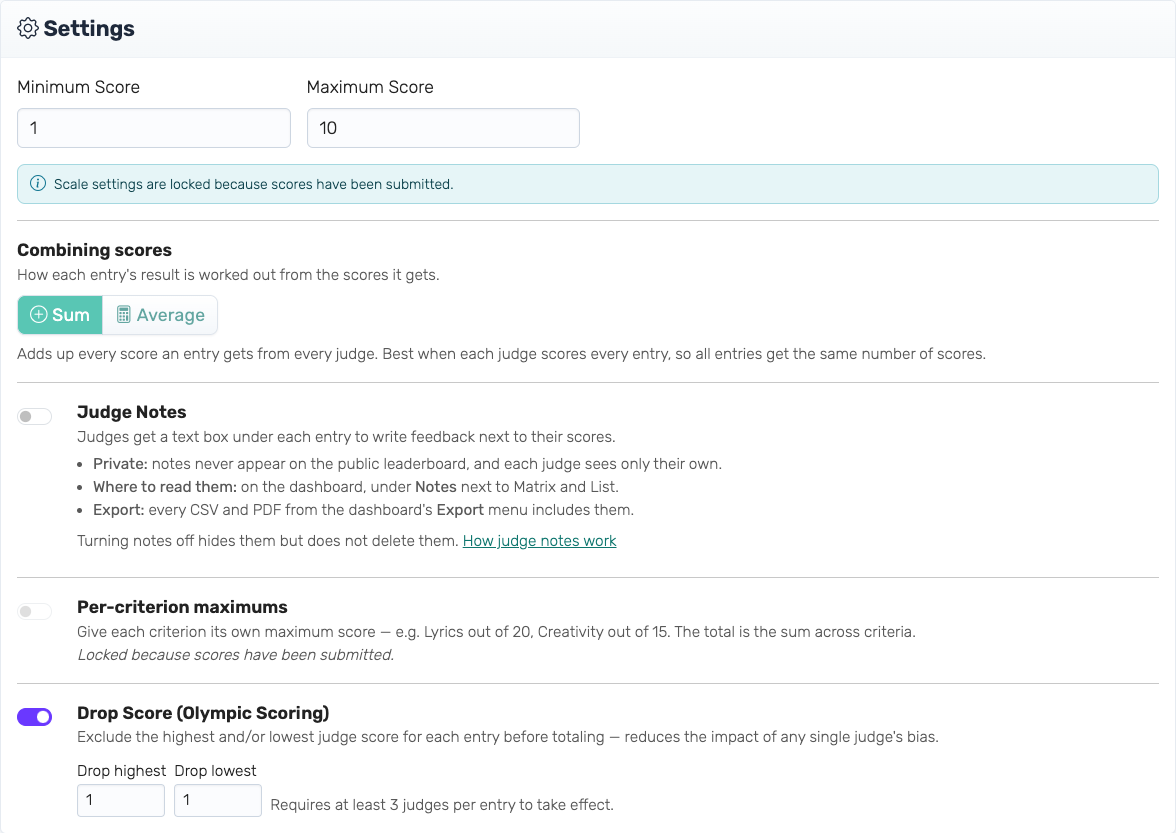This screenshot has height=834, width=1176.
Task: Select the Average scoring method
Action: [x=160, y=315]
